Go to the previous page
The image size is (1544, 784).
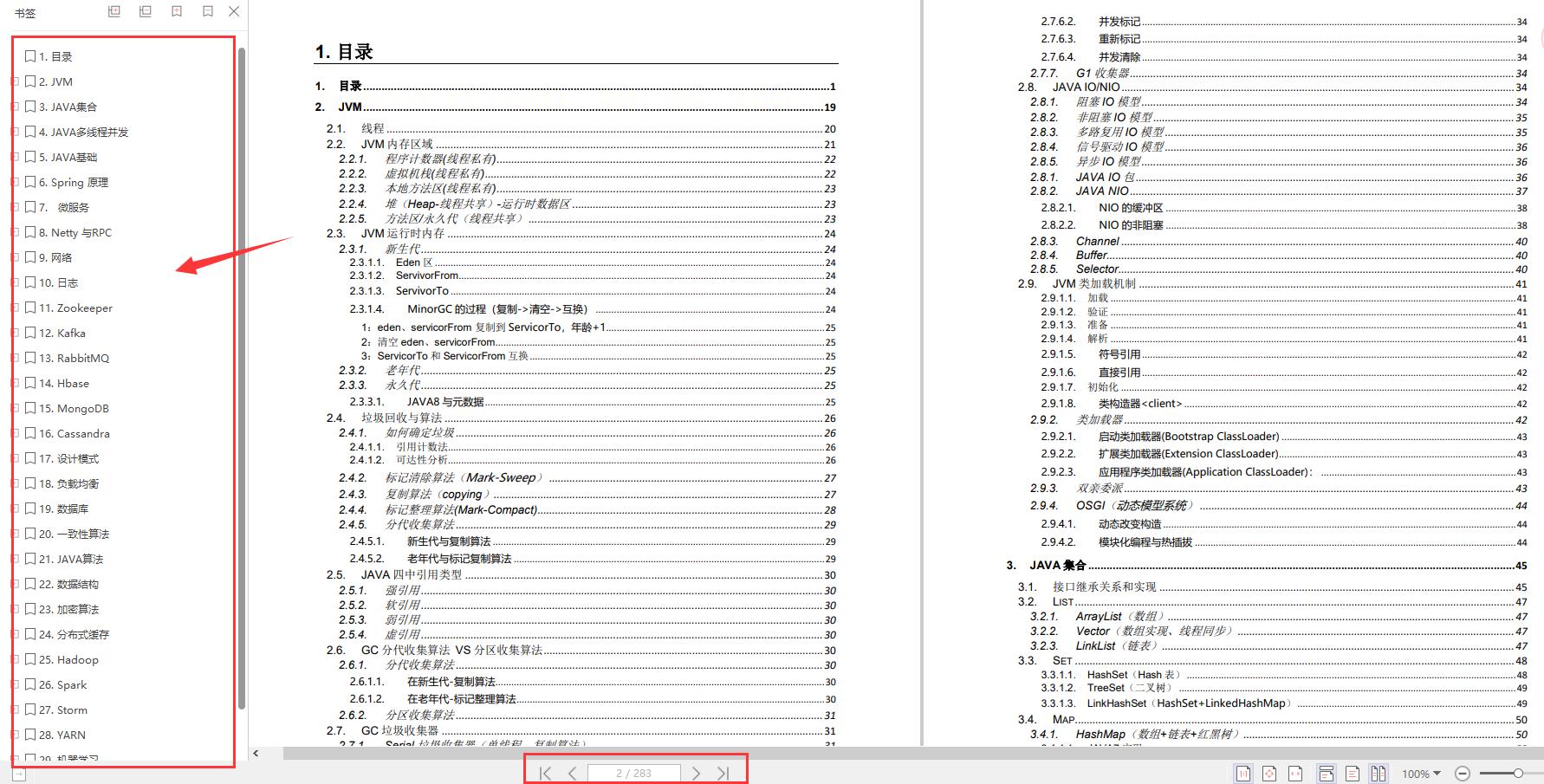tap(572, 773)
